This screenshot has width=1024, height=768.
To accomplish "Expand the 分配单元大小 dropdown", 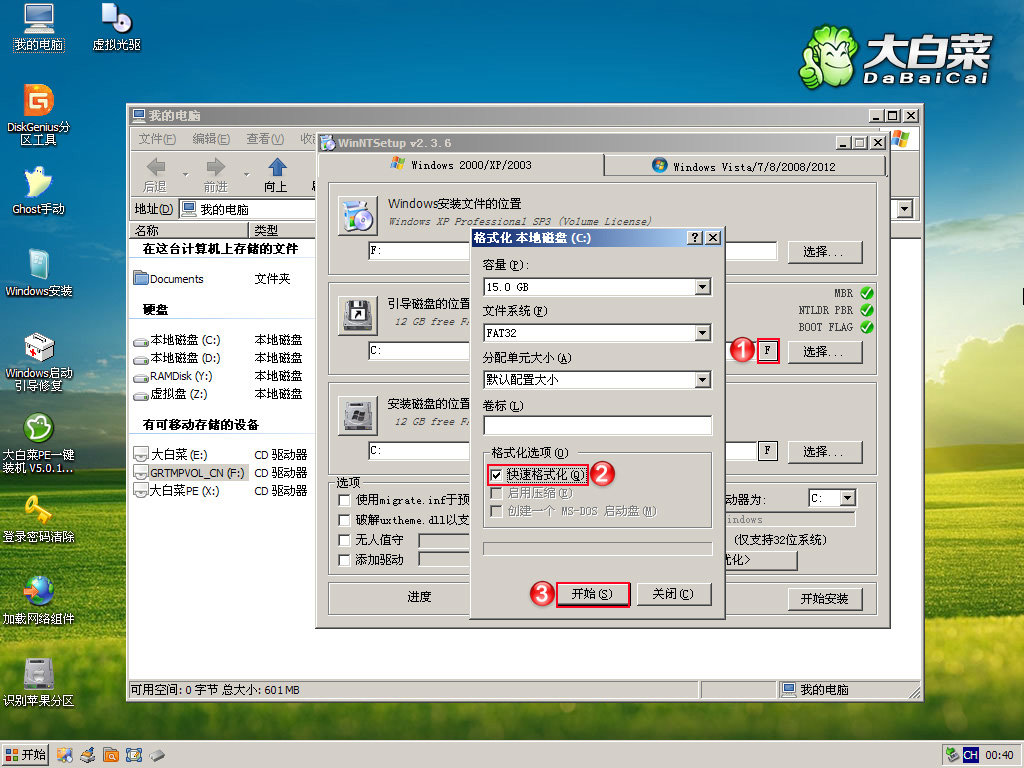I will [702, 380].
